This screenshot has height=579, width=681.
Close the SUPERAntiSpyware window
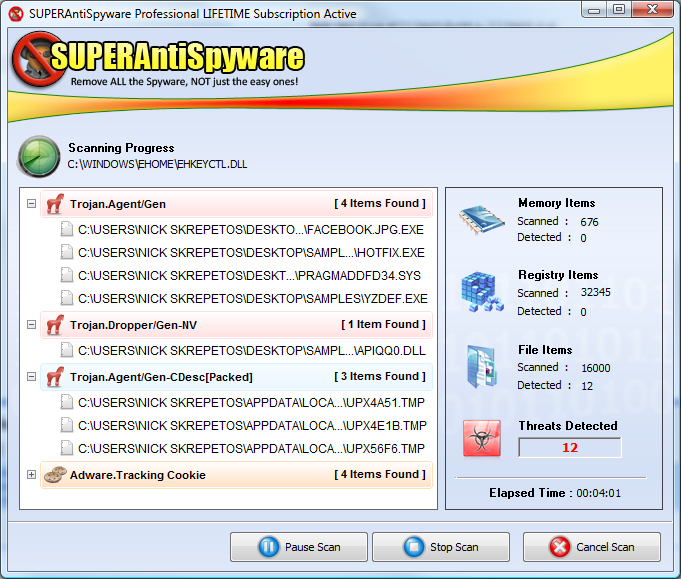[653, 10]
